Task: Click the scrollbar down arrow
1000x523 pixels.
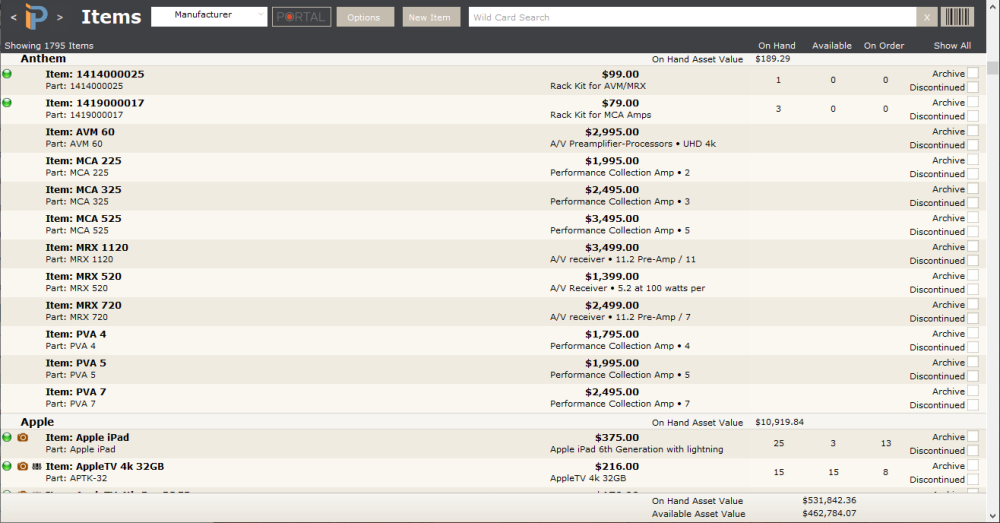Action: pos(992,516)
